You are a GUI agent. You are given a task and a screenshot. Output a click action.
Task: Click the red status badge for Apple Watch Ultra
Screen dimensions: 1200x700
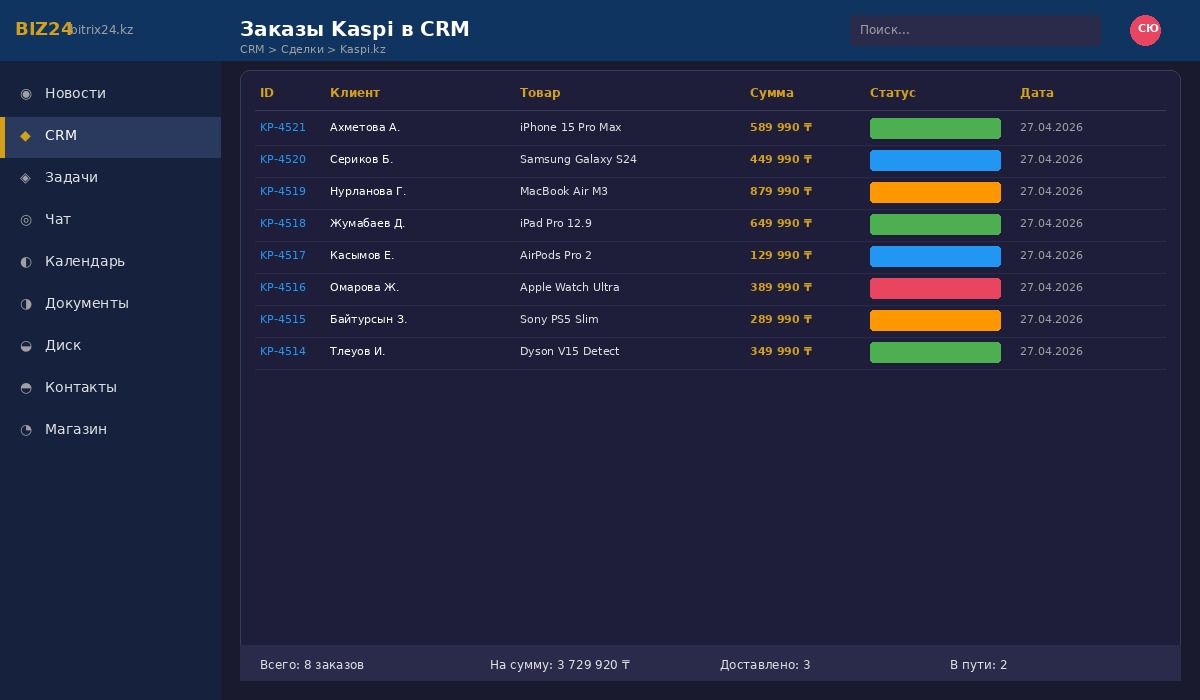tap(935, 288)
